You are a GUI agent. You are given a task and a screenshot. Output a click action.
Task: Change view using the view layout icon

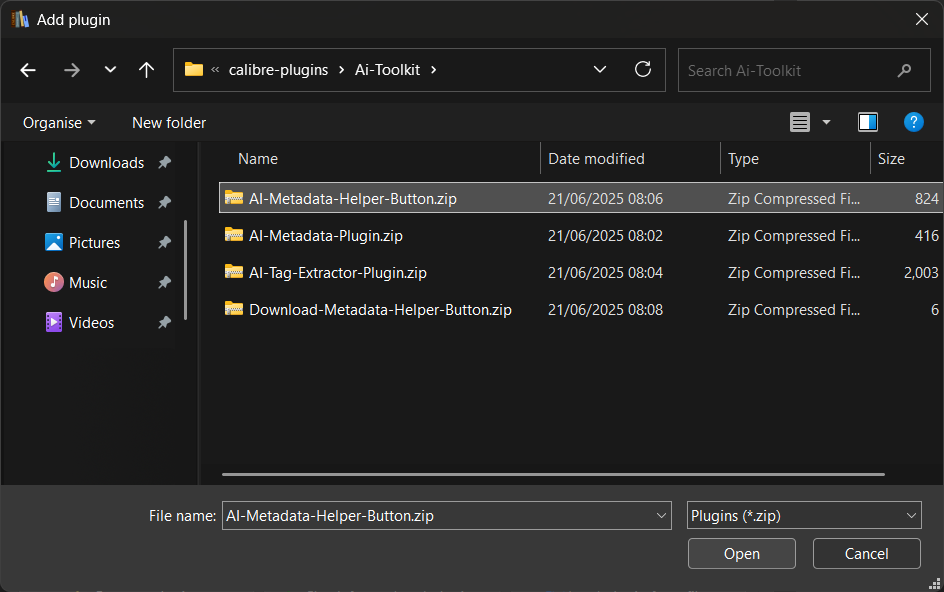[x=800, y=122]
